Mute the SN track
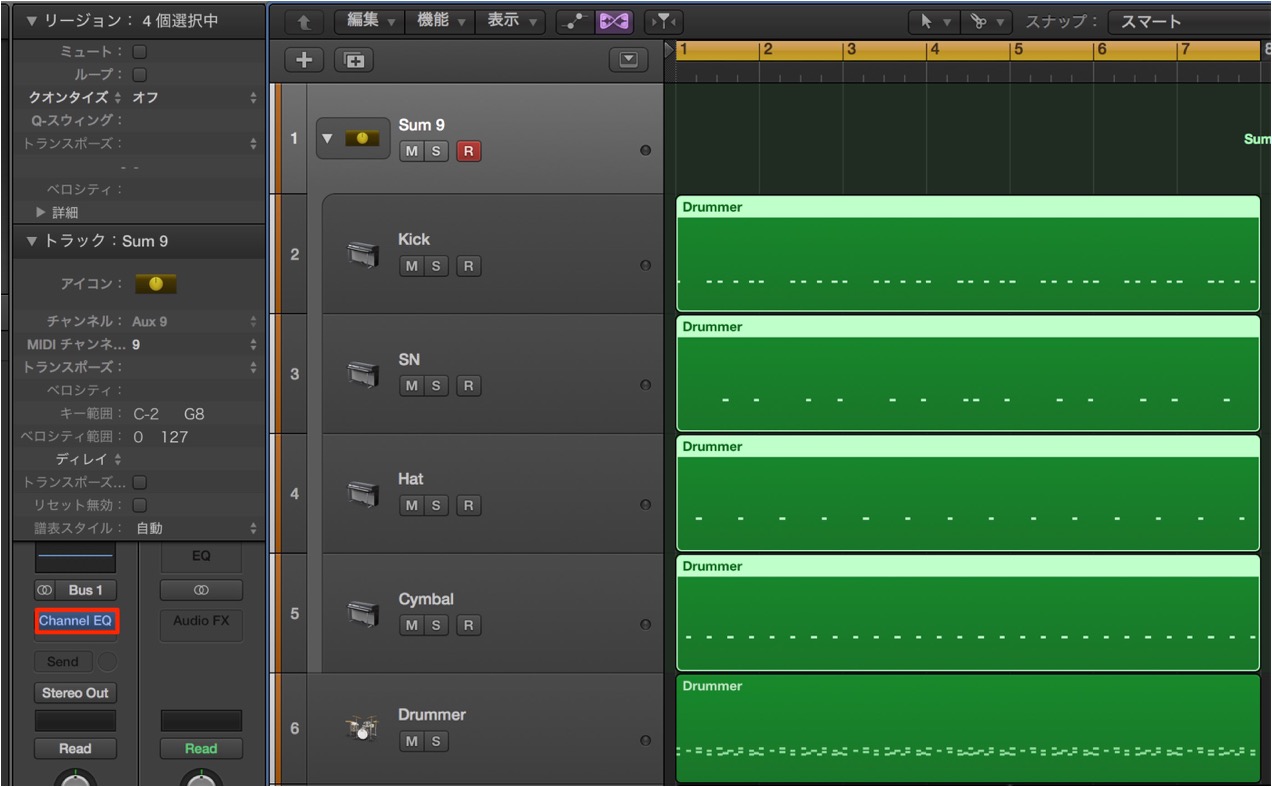 [x=411, y=386]
